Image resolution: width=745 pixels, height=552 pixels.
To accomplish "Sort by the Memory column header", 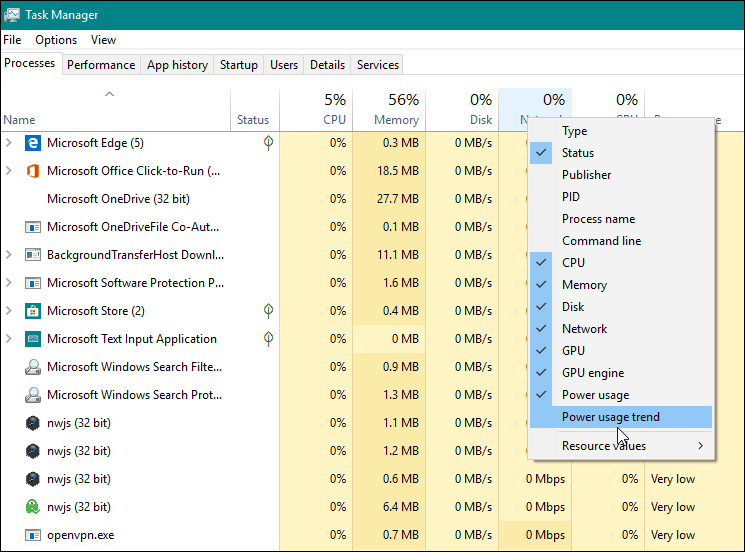I will coord(389,110).
